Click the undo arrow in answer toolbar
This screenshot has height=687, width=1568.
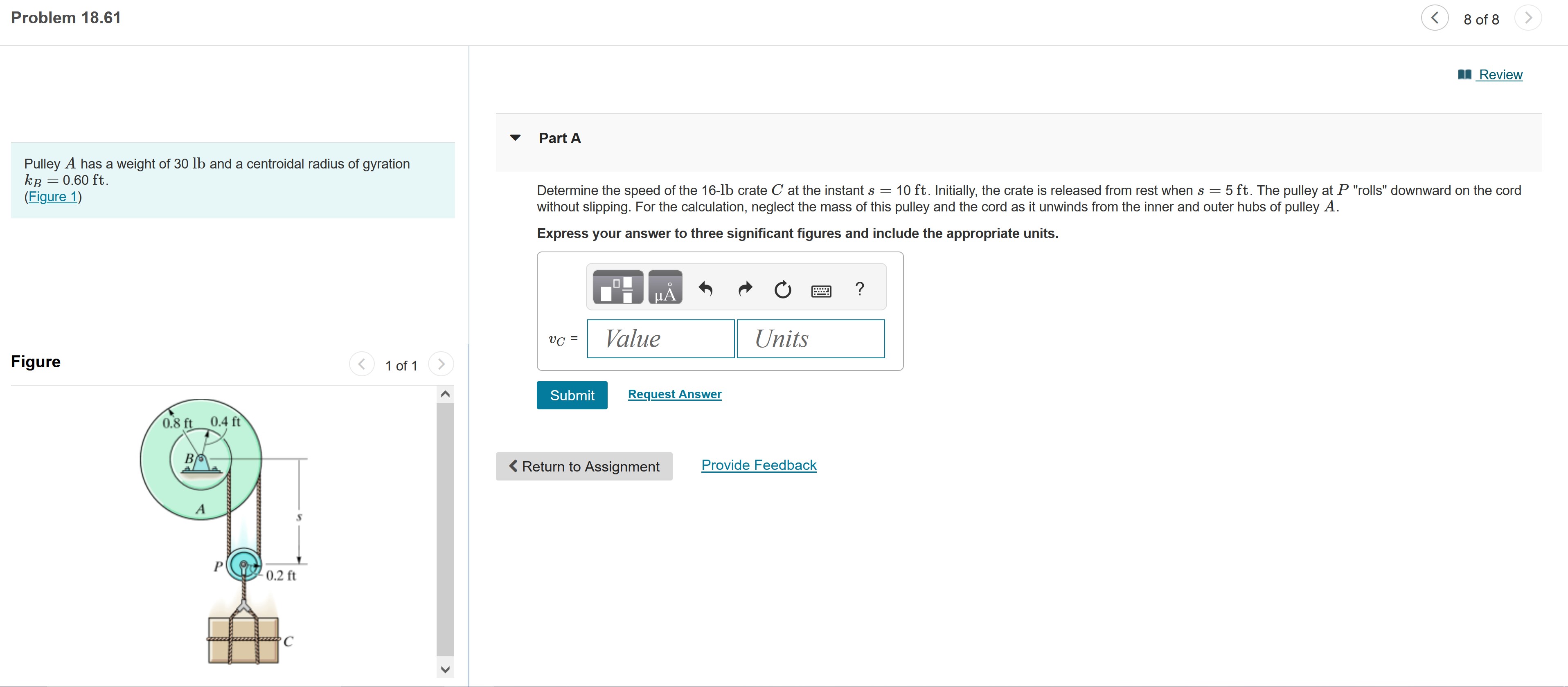click(x=705, y=288)
